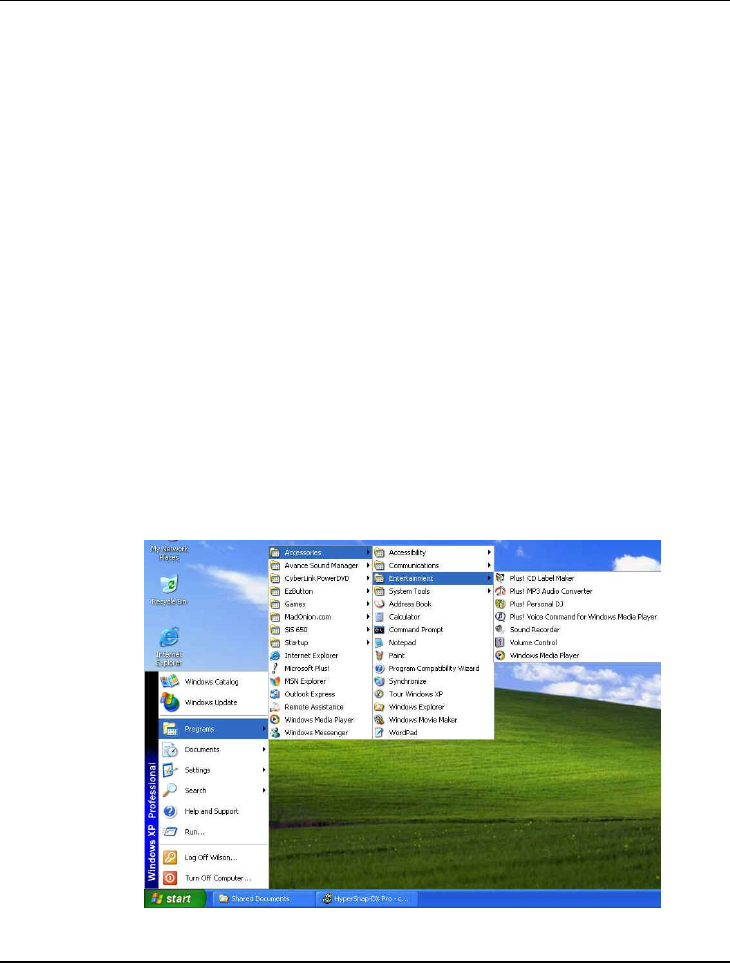
Task: Open WordPad
Action: point(433,733)
